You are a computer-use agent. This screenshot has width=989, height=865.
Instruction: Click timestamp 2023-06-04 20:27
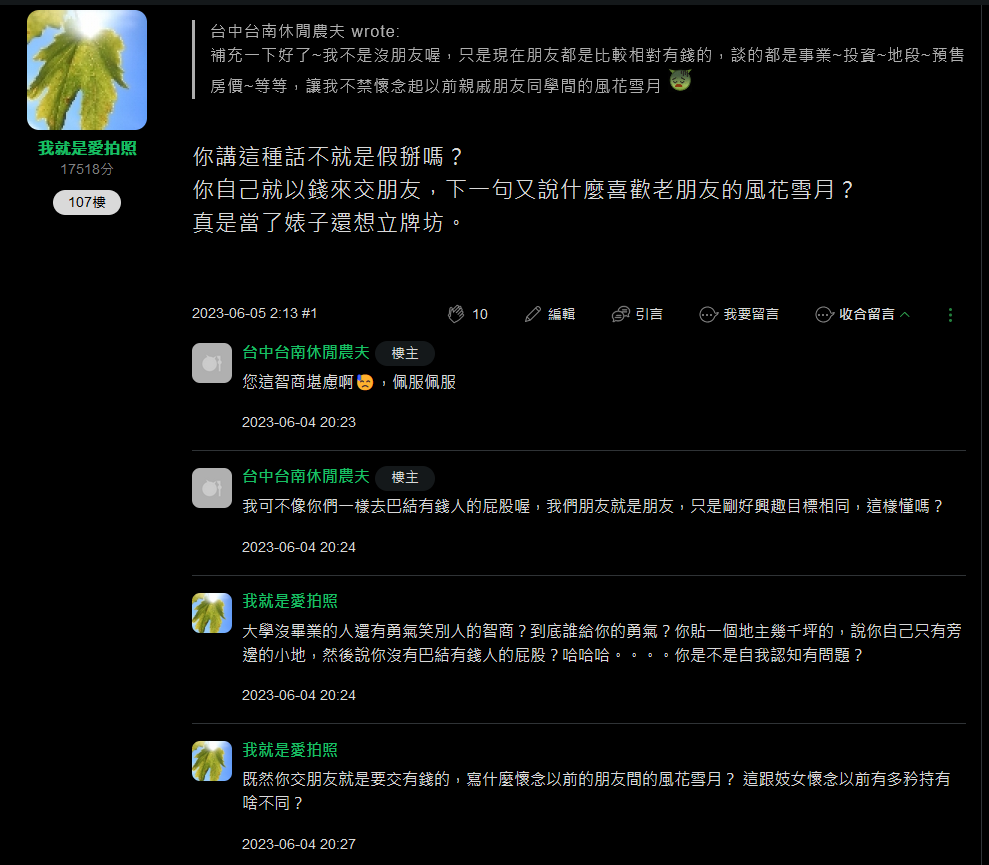point(298,844)
